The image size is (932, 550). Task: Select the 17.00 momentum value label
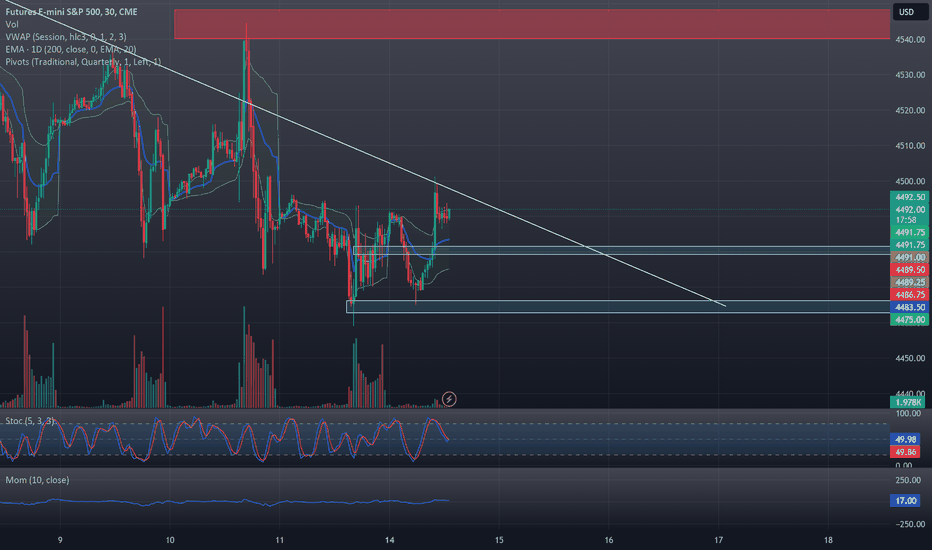[905, 501]
